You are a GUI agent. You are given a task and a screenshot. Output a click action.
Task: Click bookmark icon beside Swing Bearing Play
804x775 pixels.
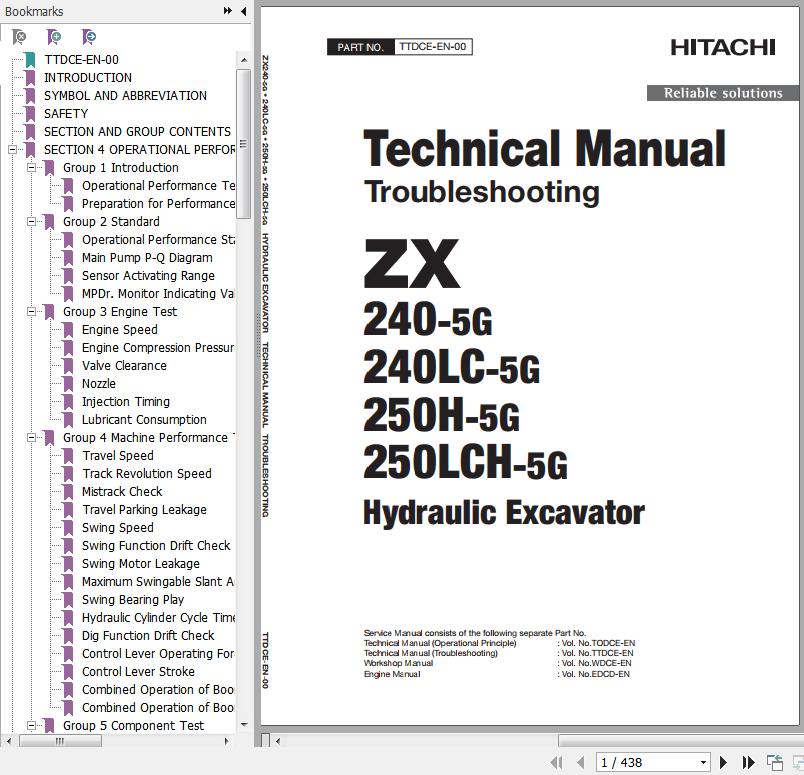click(x=68, y=600)
